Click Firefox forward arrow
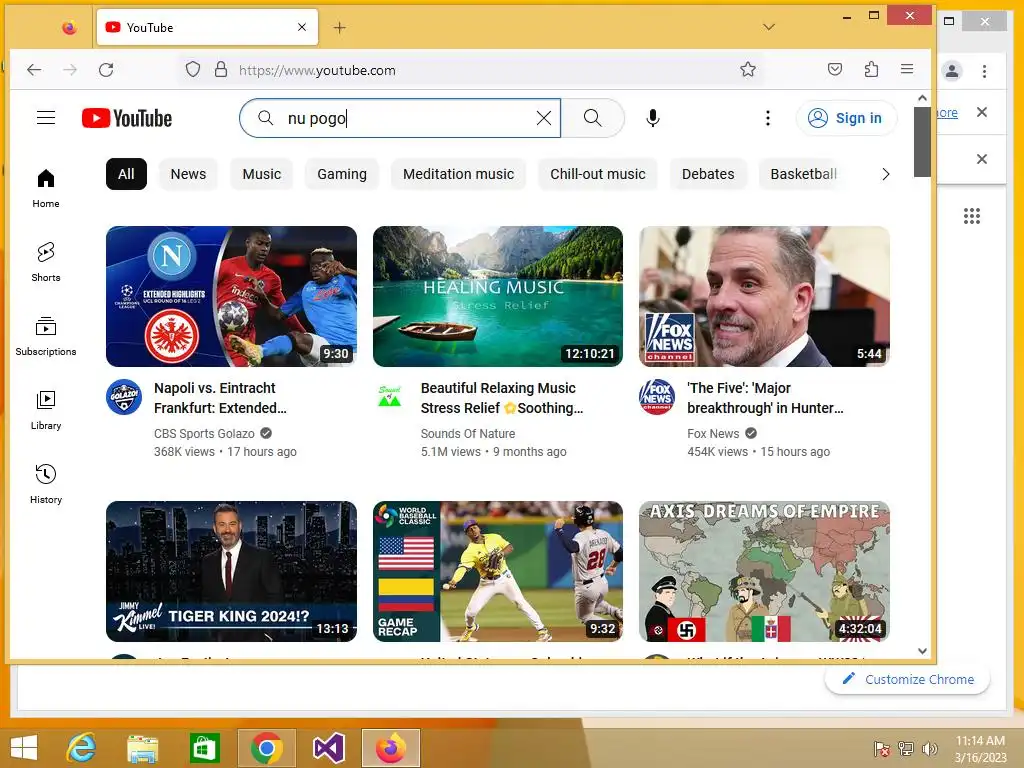This screenshot has height=768, width=1024. coord(70,70)
